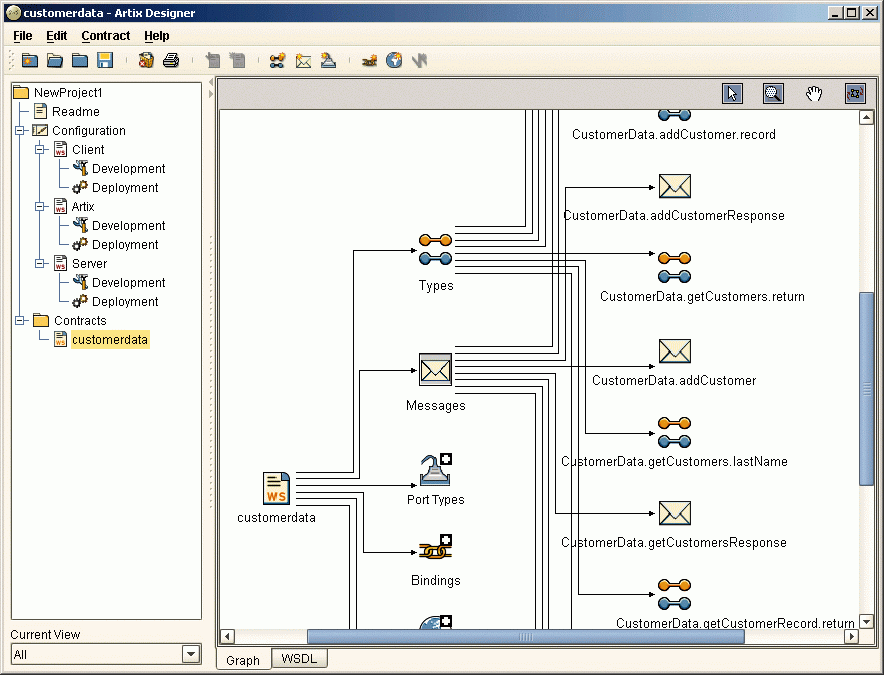Select the customerdata contract tree item
Image resolution: width=884 pixels, height=675 pixels.
pos(110,339)
